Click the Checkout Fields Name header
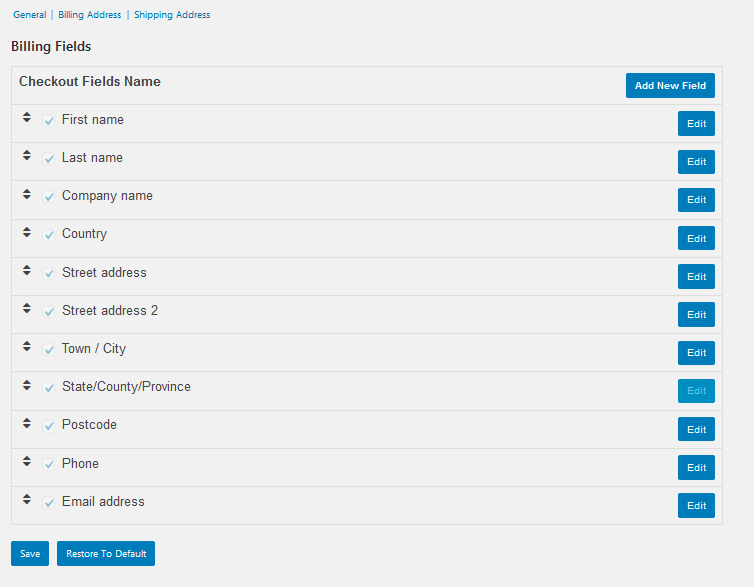The height and width of the screenshot is (587, 754). (x=90, y=81)
